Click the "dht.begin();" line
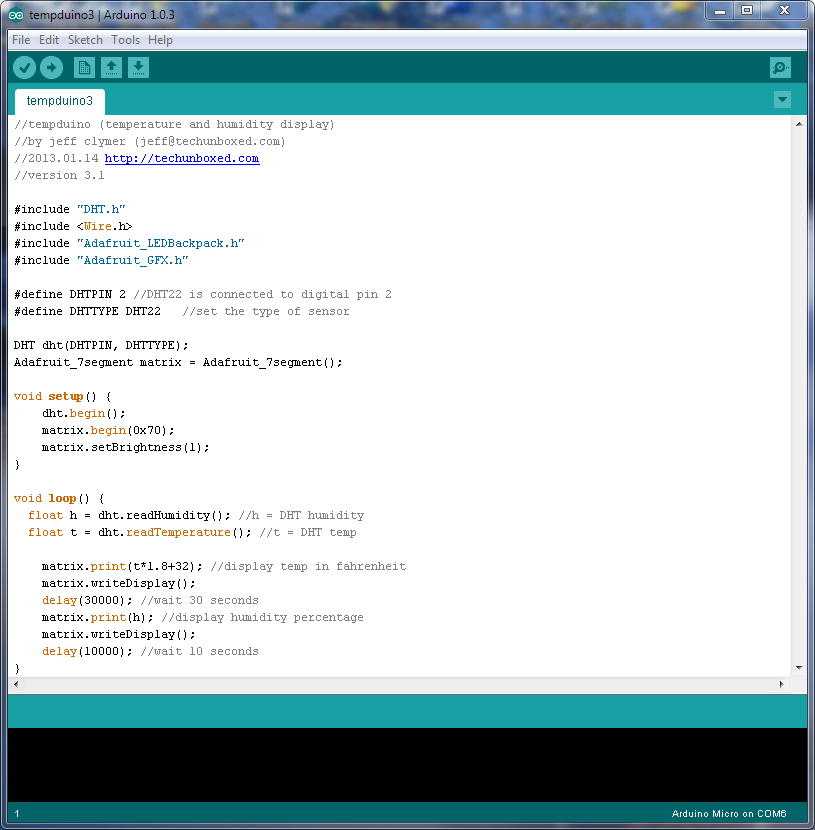This screenshot has height=830, width=815. click(x=84, y=413)
